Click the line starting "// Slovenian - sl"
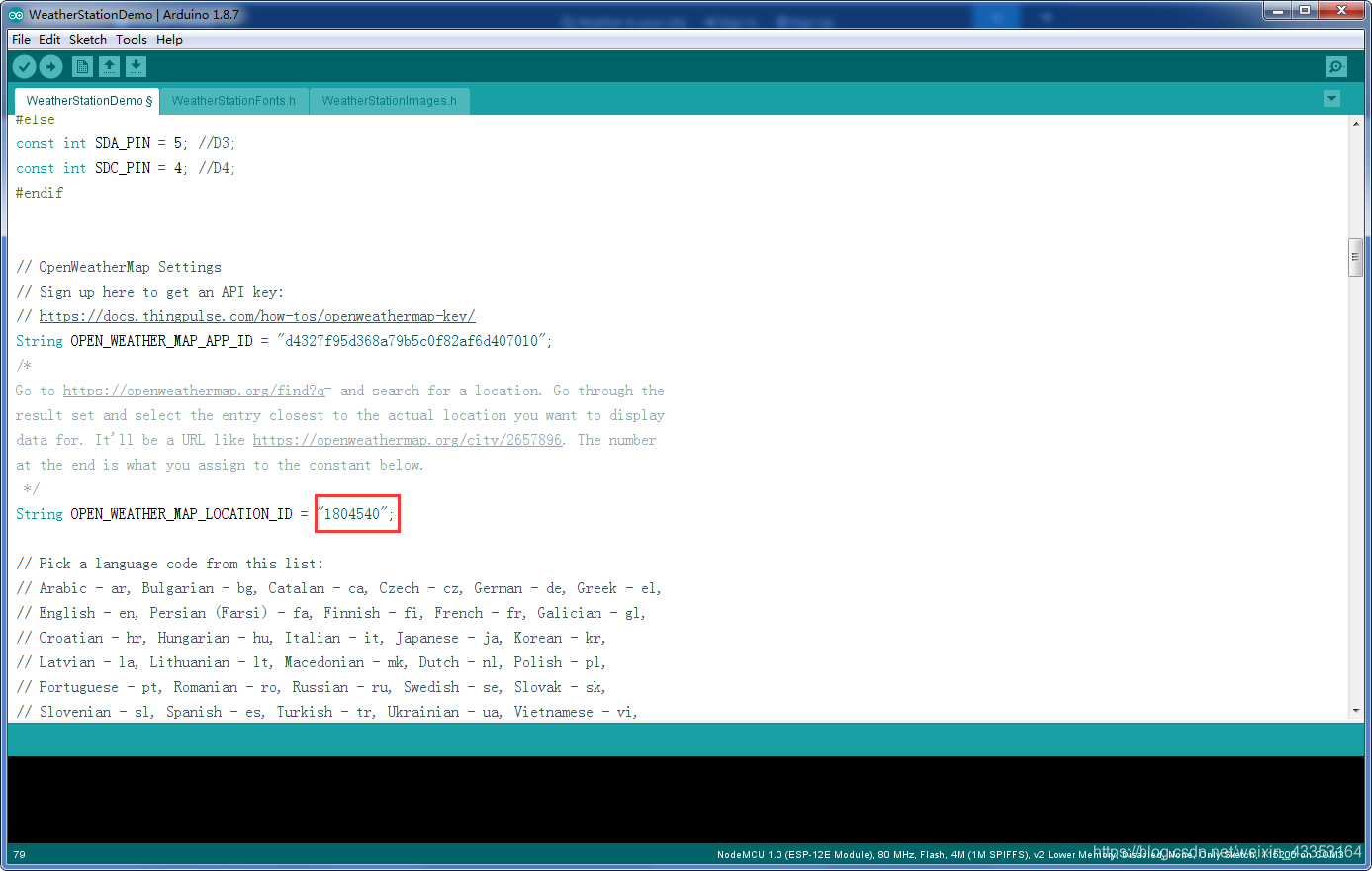The height and width of the screenshot is (871, 1372). [327, 712]
